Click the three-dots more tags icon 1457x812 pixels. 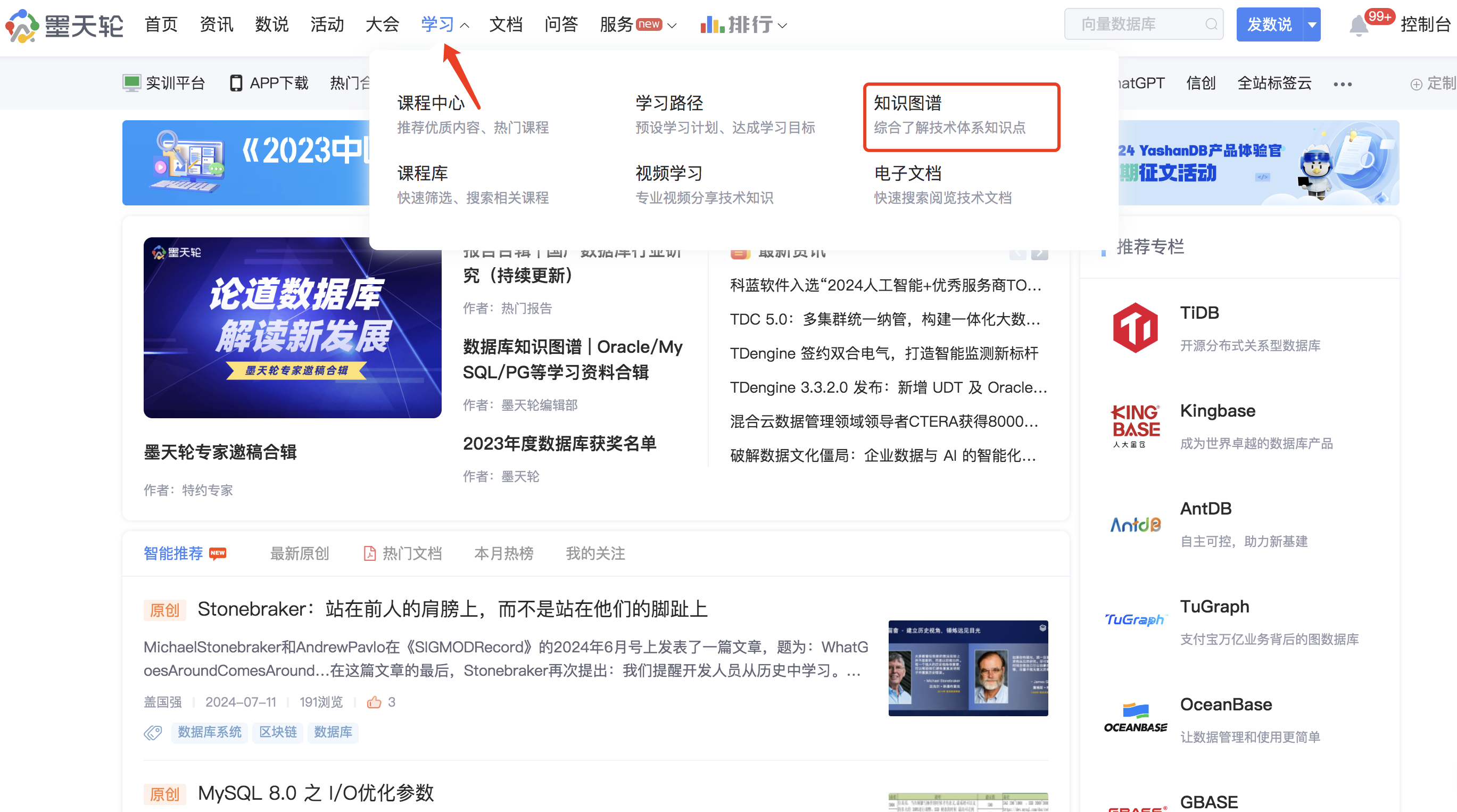pyautogui.click(x=1342, y=84)
